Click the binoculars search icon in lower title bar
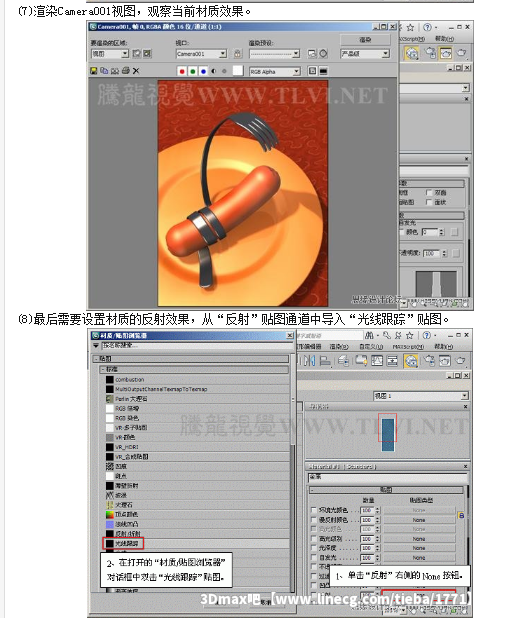Image resolution: width=512 pixels, height=618 pixels. (x=369, y=335)
